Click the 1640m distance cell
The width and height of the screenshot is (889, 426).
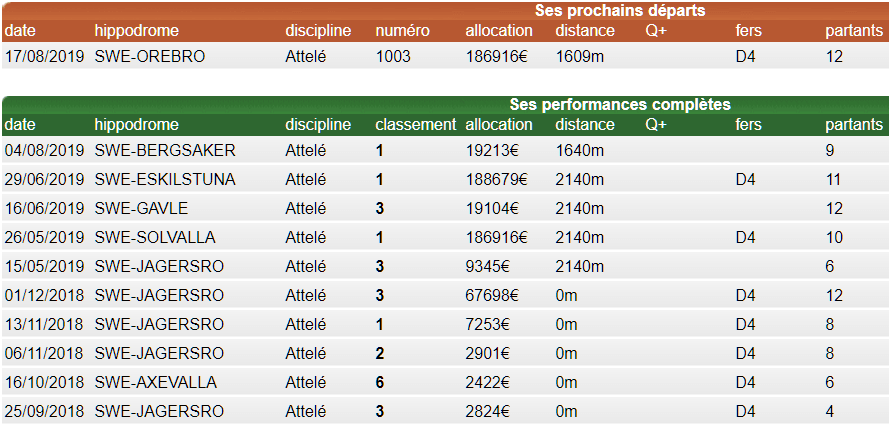coord(580,151)
